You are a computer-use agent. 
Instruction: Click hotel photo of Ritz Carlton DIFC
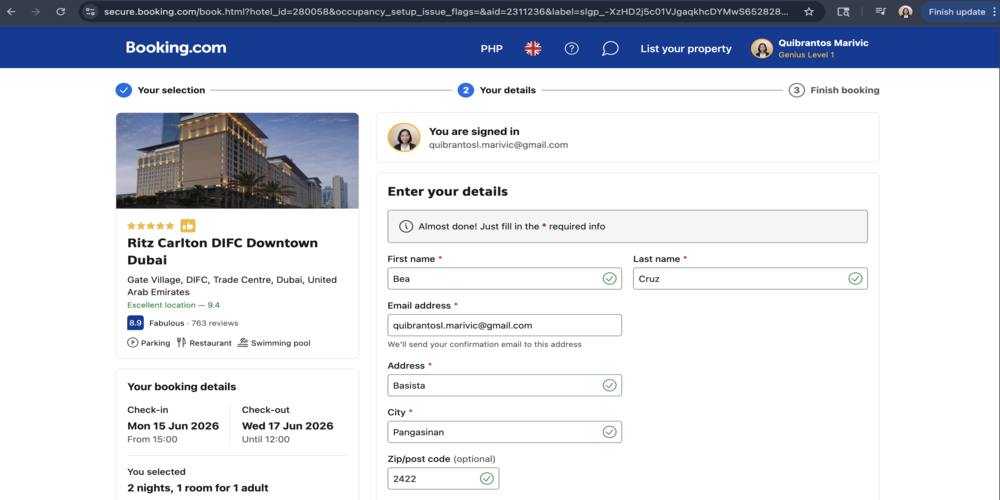(237, 161)
